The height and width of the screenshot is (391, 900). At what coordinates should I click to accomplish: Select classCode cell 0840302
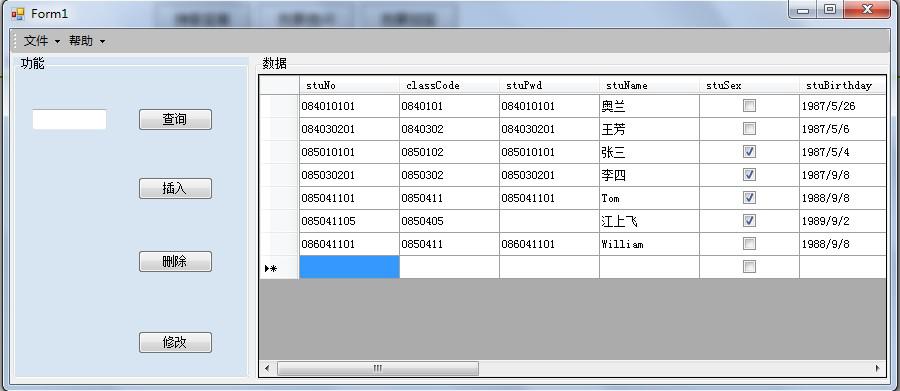[x=449, y=129]
